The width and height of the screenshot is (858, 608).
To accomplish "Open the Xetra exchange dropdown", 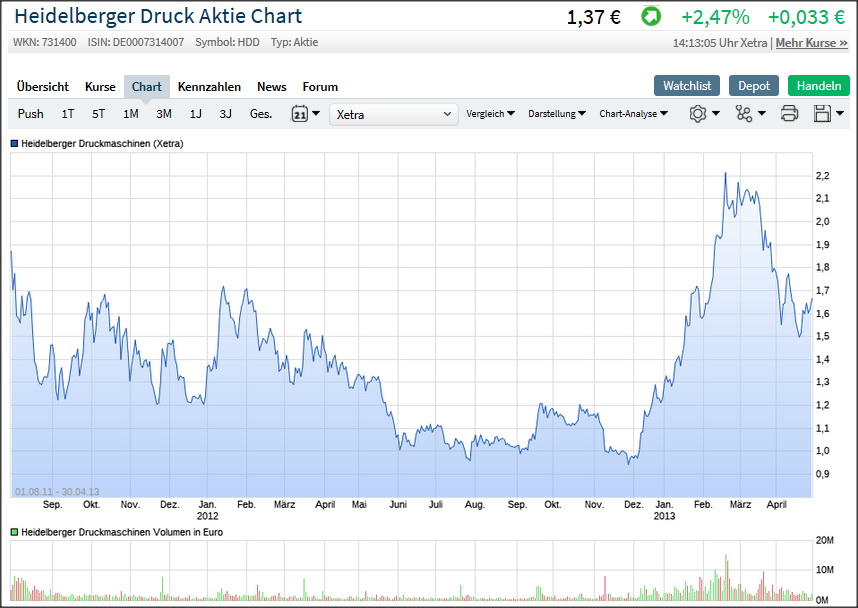I will (x=393, y=114).
